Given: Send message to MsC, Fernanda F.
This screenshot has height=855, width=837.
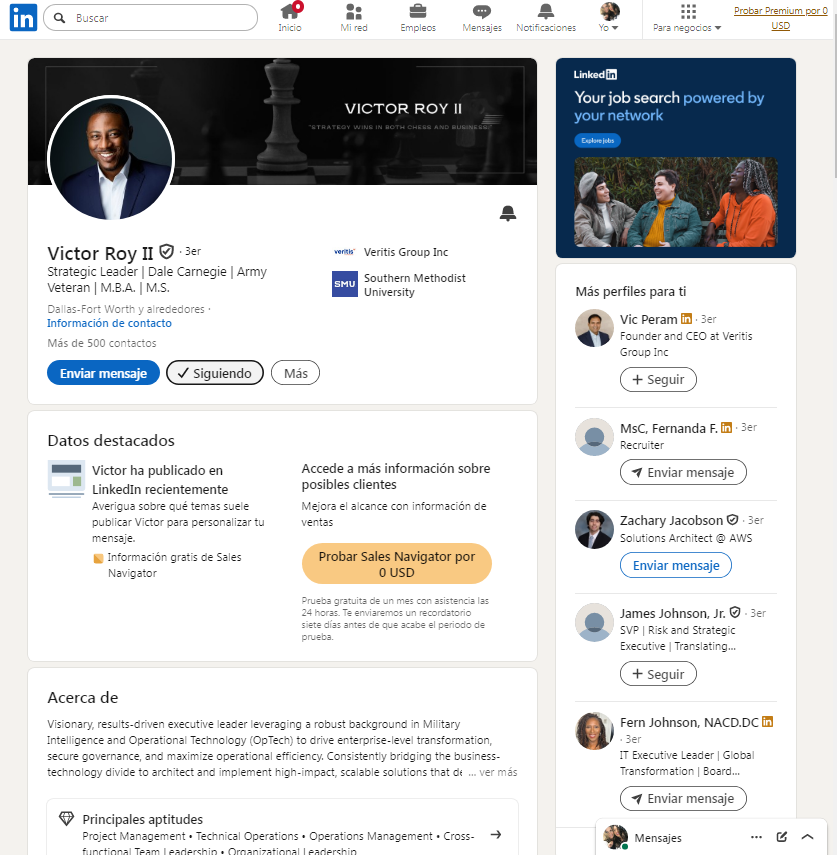Looking at the screenshot, I should 683,472.
